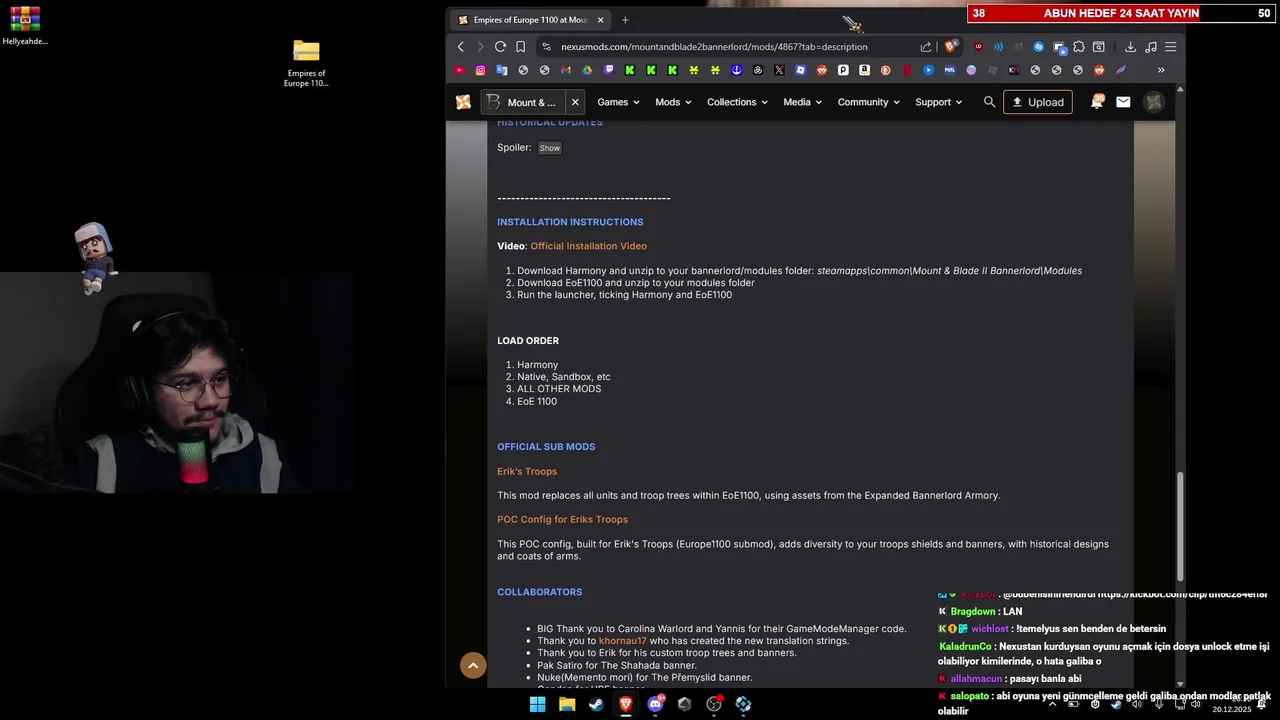Click the taskbar date 20.12.2025
Screen dimensions: 1280x720
point(1232,709)
